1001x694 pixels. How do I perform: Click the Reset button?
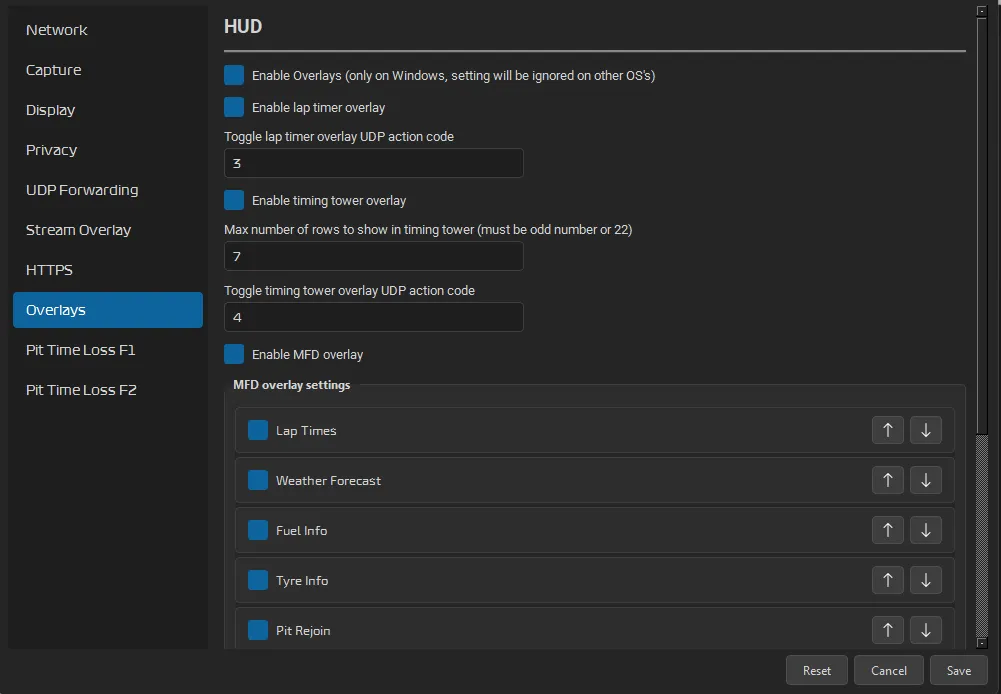[x=816, y=670]
